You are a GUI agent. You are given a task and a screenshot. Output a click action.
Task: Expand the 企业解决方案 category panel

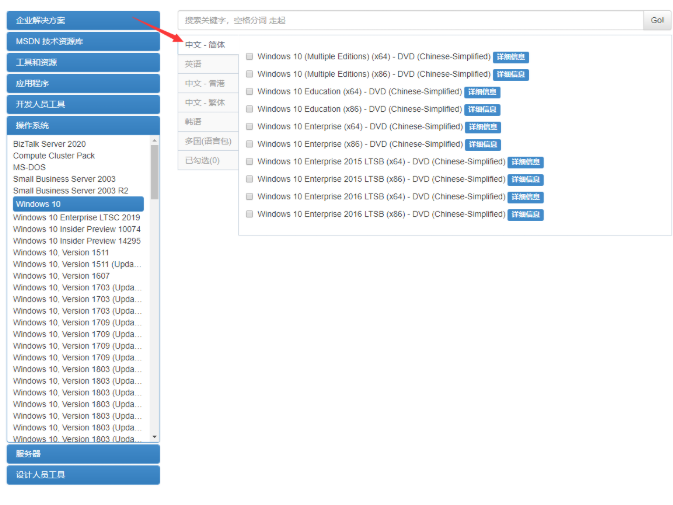83,20
